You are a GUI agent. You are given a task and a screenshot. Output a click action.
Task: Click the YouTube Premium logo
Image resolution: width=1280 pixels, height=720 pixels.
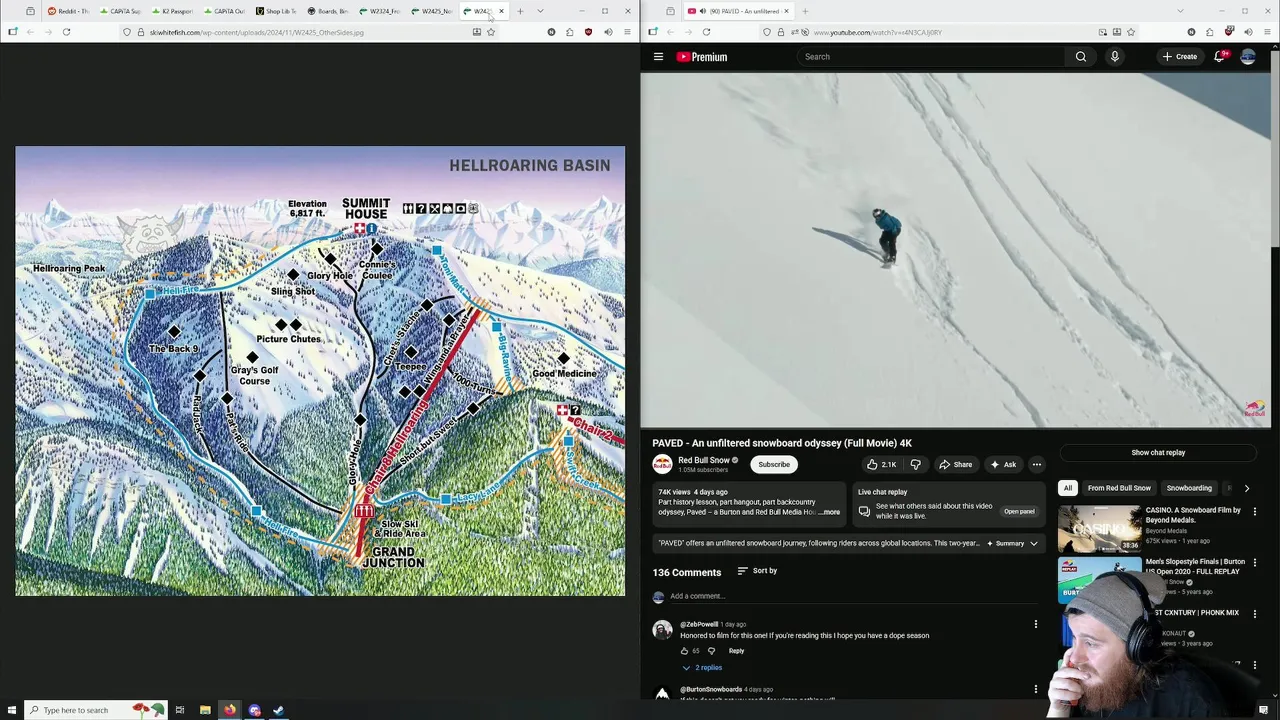[x=702, y=57]
